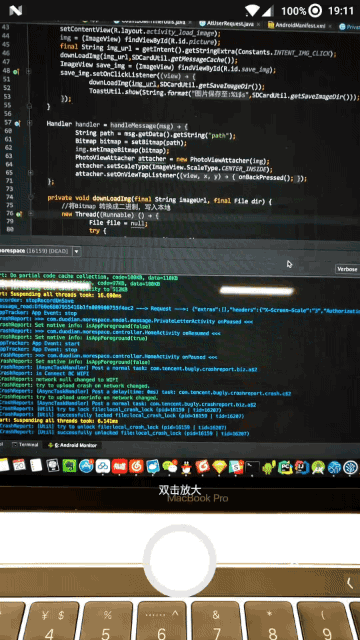360x640 pixels.
Task: Open the process dropdown arrow next to [DEAD]
Action: click(76, 251)
